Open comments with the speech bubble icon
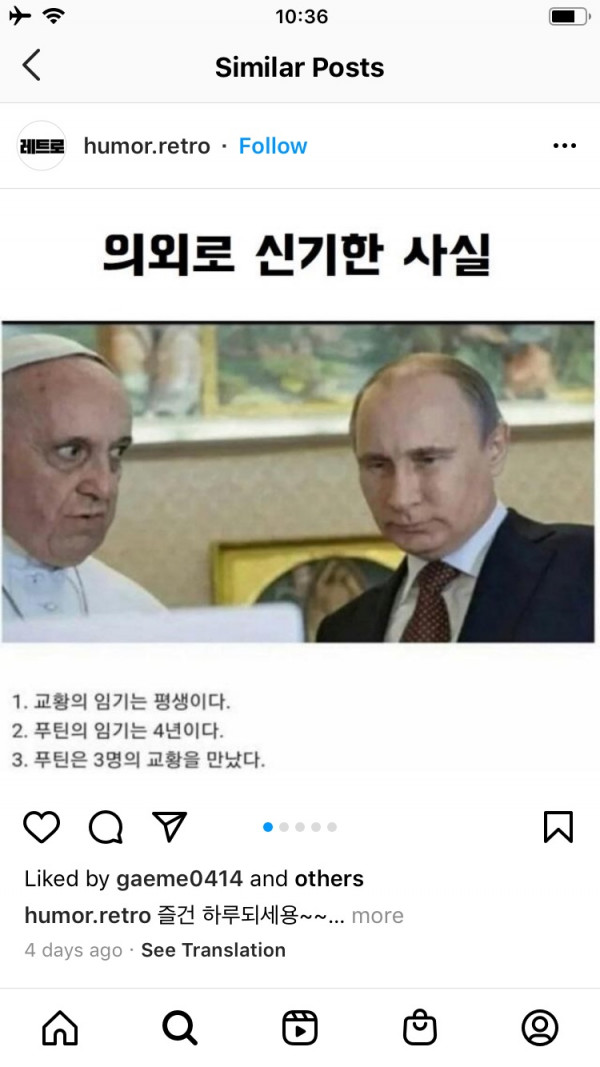 [x=106, y=827]
